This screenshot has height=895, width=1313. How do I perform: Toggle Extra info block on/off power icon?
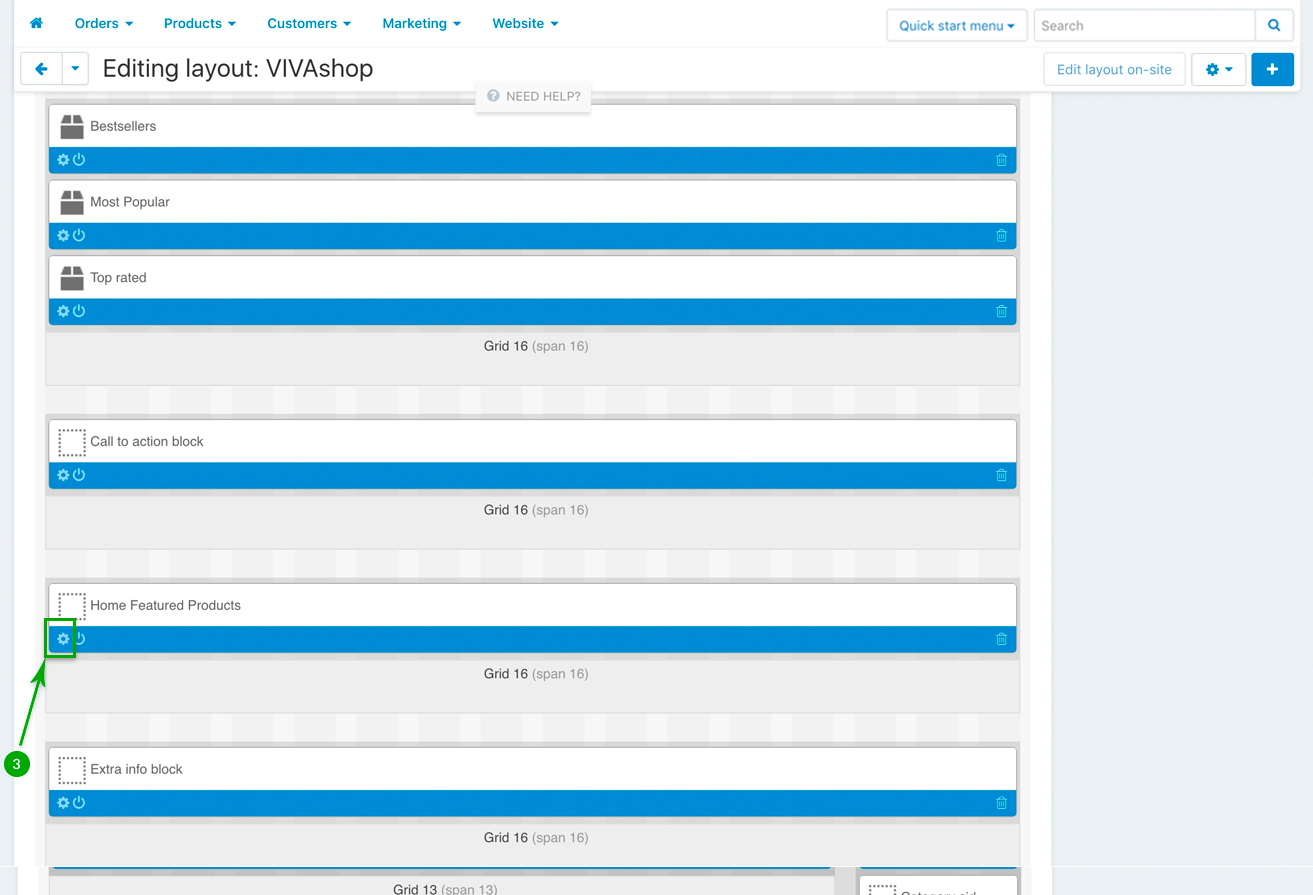[79, 803]
